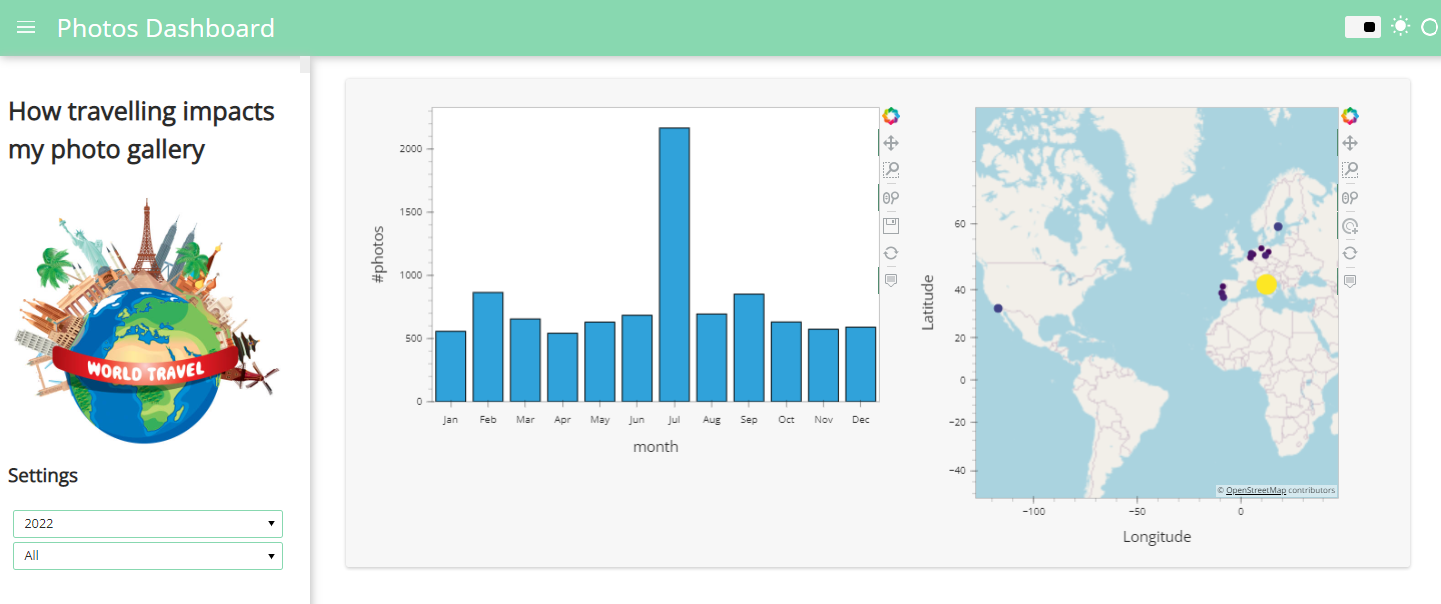The width and height of the screenshot is (1441, 604).
Task: Click the sun theme icon
Action: coord(1400,27)
